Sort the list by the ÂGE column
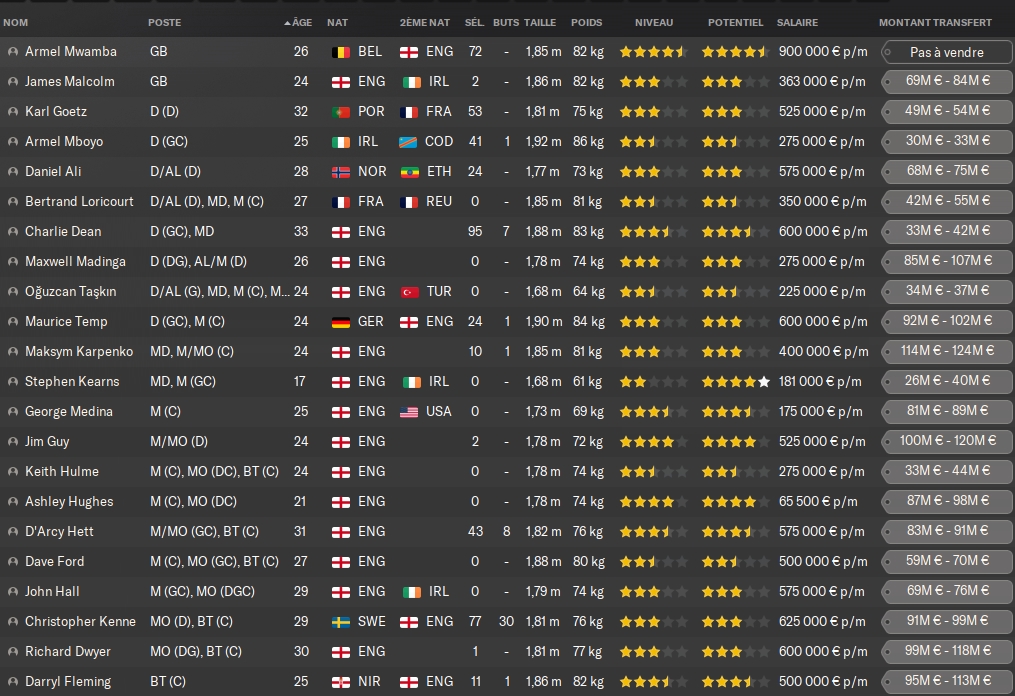 (299, 22)
